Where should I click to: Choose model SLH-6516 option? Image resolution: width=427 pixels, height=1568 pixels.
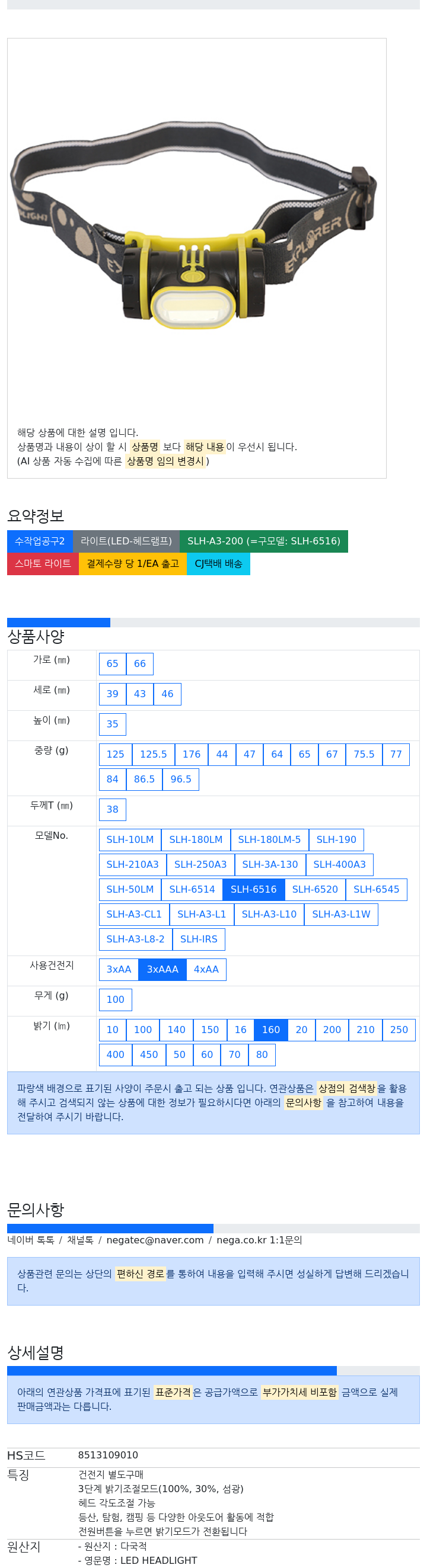253,889
